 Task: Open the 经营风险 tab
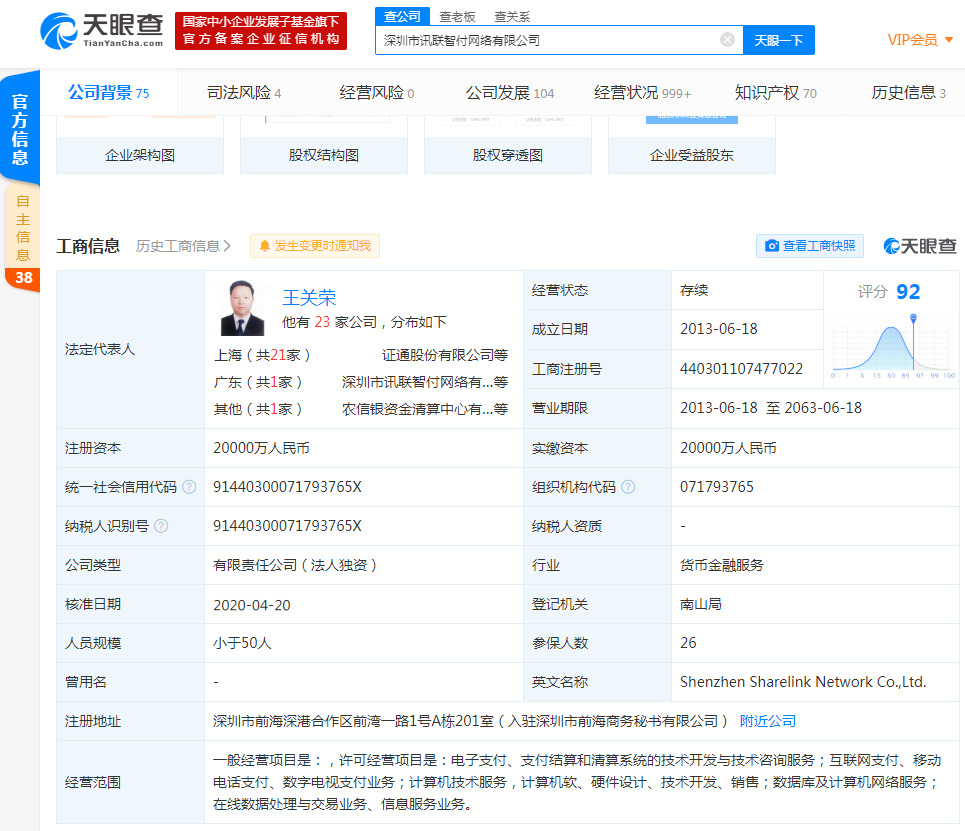(377, 93)
